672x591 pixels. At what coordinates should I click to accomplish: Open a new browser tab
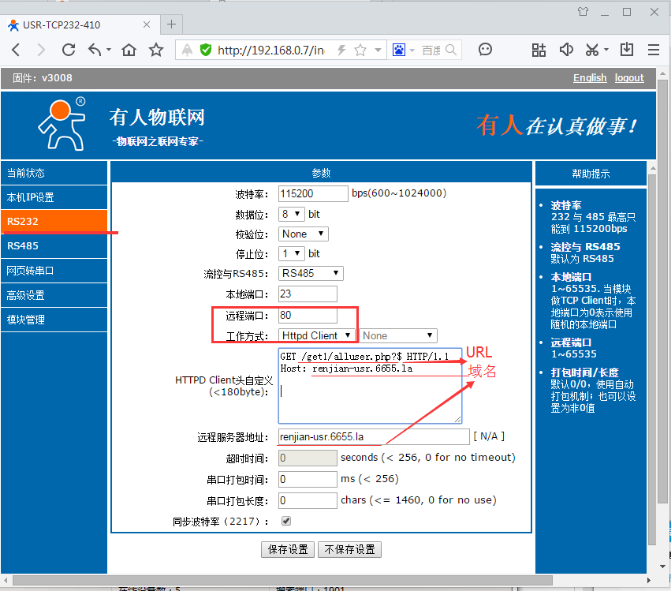pyautogui.click(x=172, y=24)
